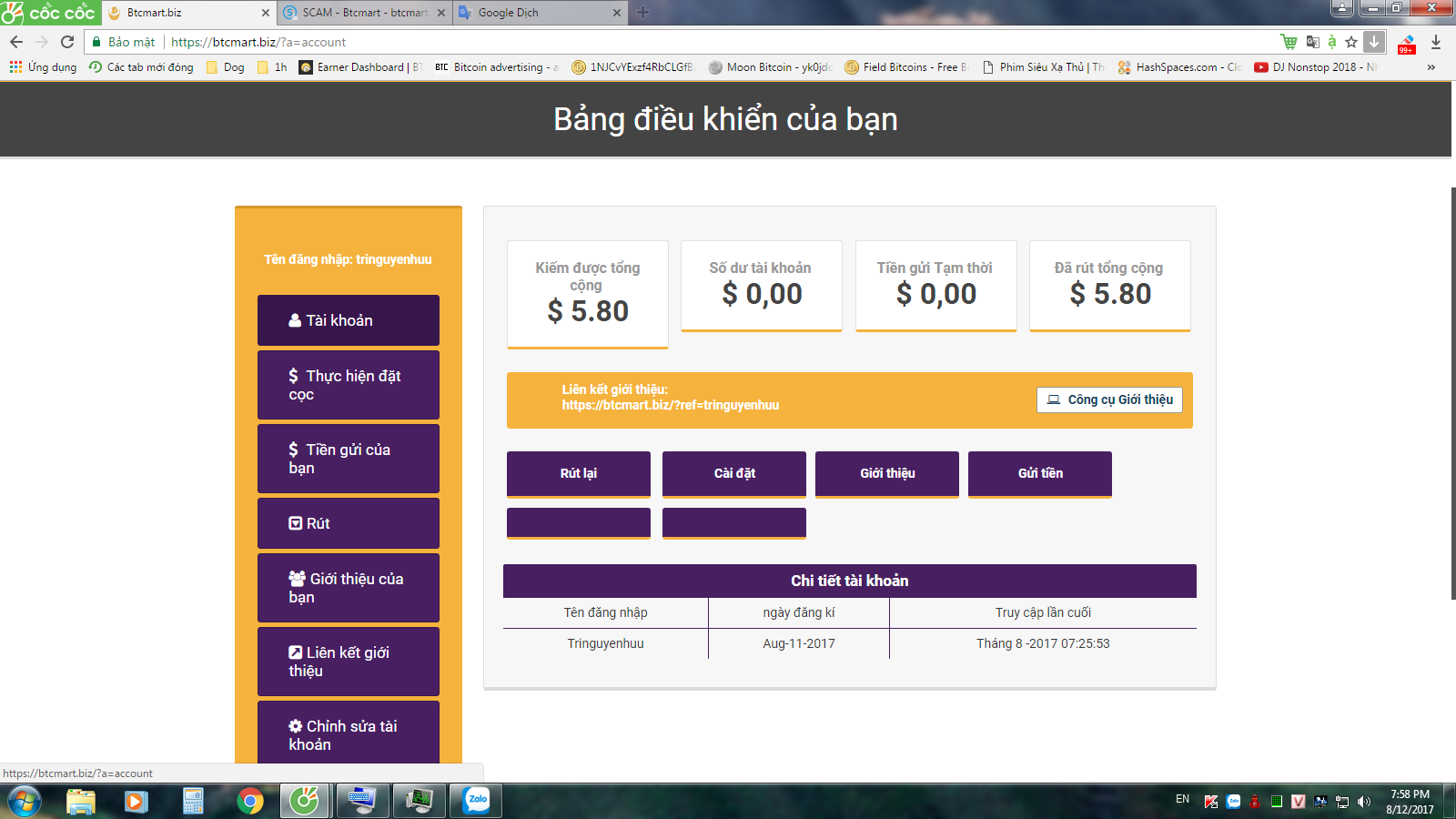Open the Cốc Cốc browser menu logo

(49, 12)
